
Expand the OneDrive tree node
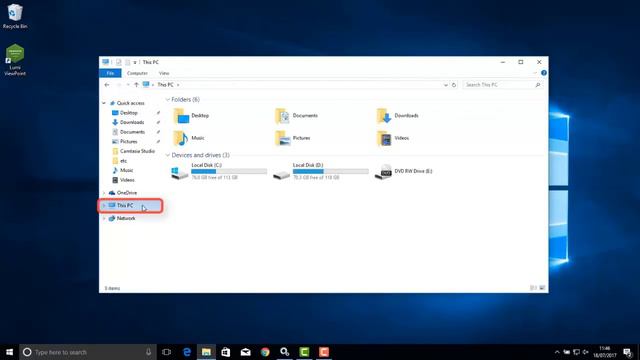point(104,193)
